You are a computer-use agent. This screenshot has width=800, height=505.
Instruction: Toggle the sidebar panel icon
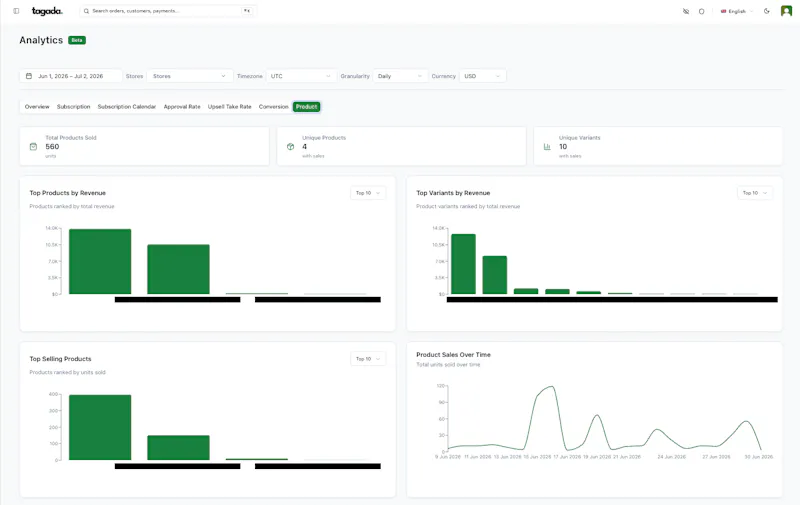click(x=16, y=11)
